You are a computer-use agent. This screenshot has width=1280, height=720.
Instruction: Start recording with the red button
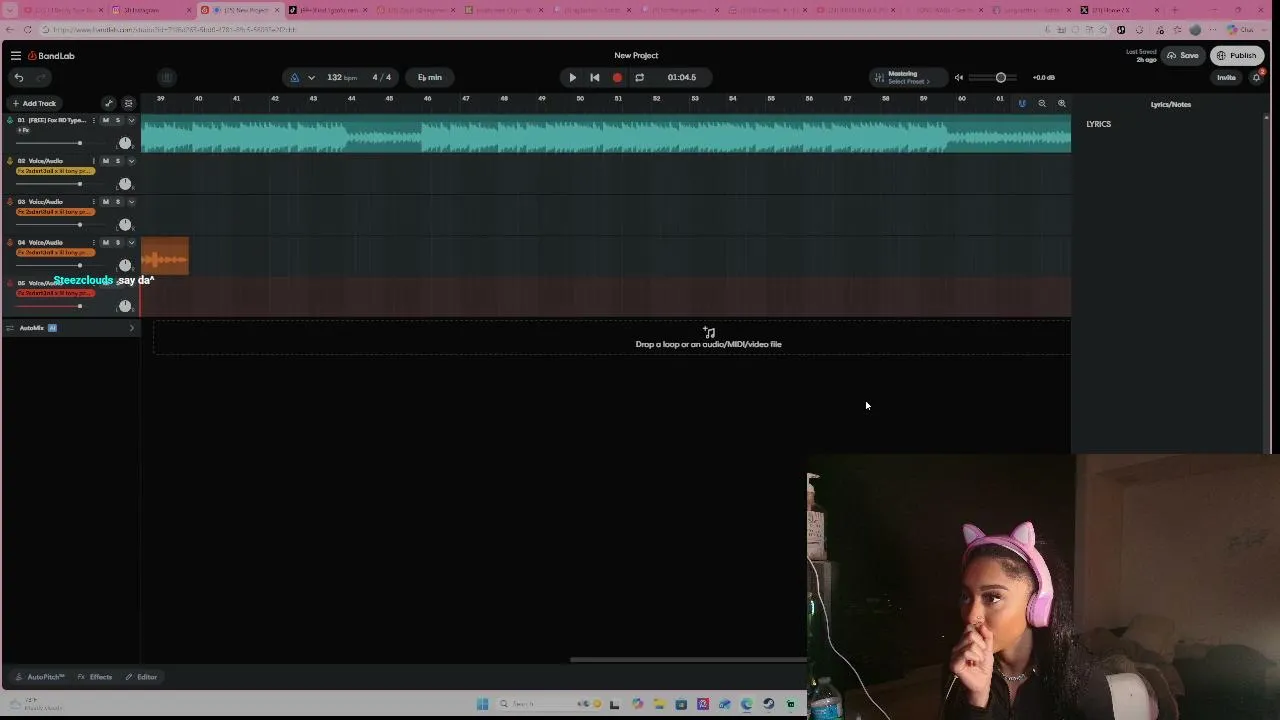[x=617, y=77]
